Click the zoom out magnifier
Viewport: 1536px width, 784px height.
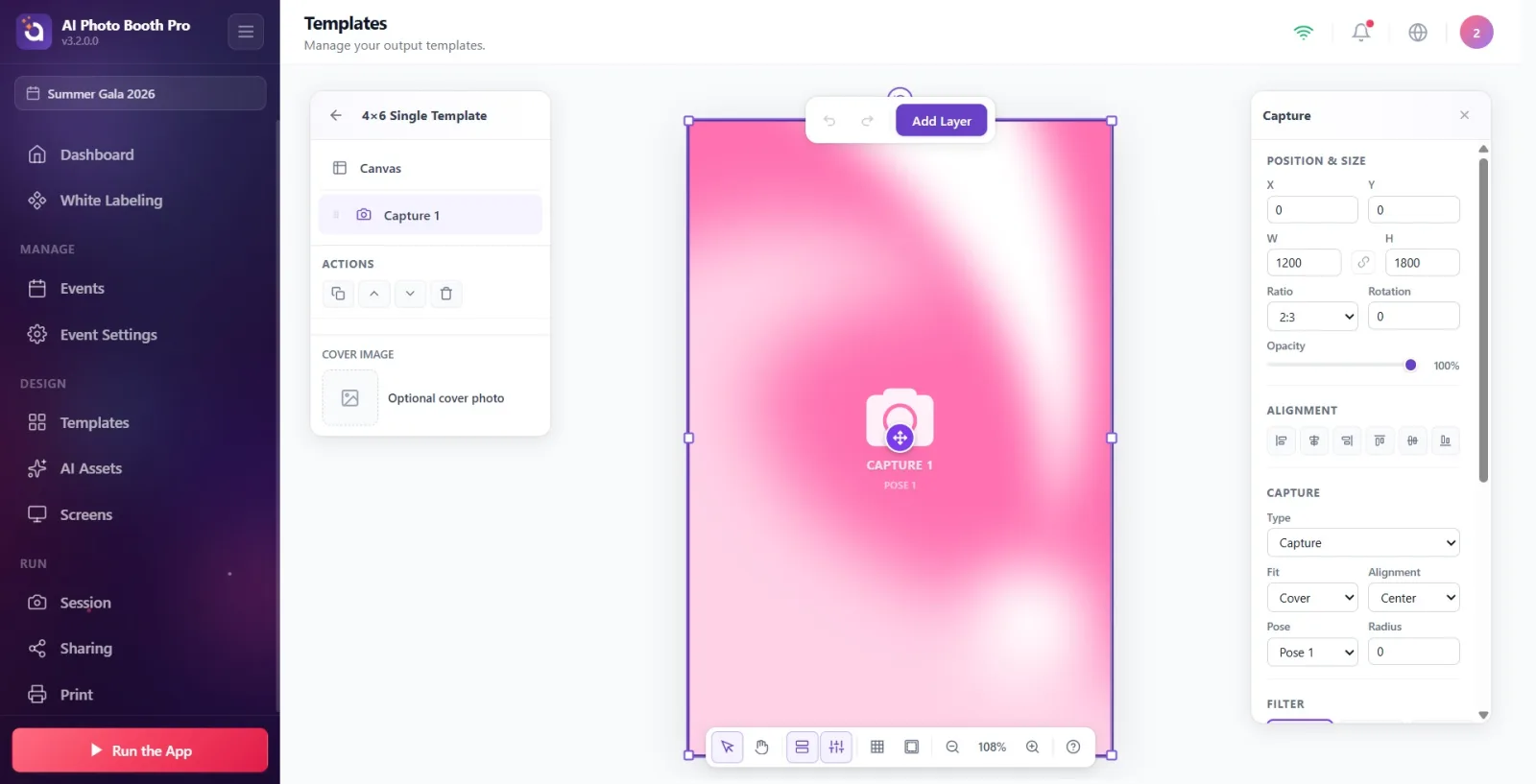(x=952, y=747)
